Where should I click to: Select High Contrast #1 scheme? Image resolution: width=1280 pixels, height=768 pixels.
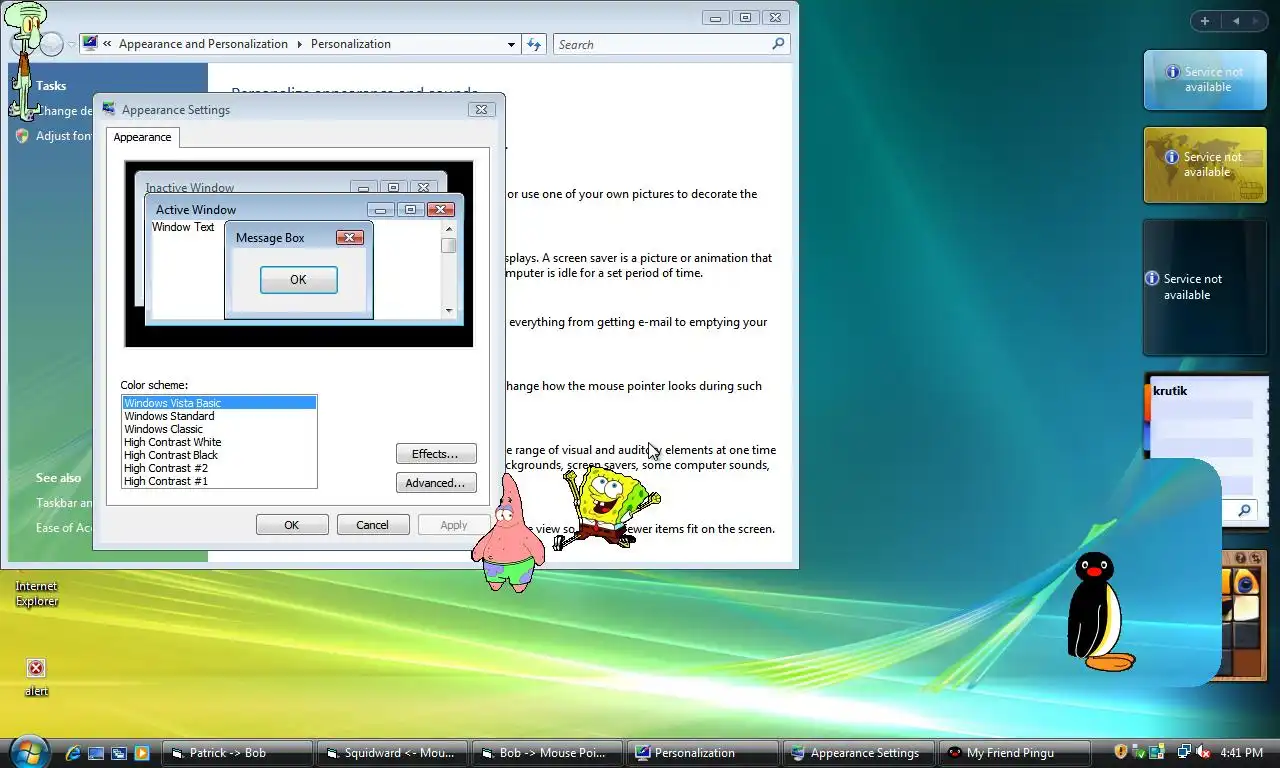[219, 481]
